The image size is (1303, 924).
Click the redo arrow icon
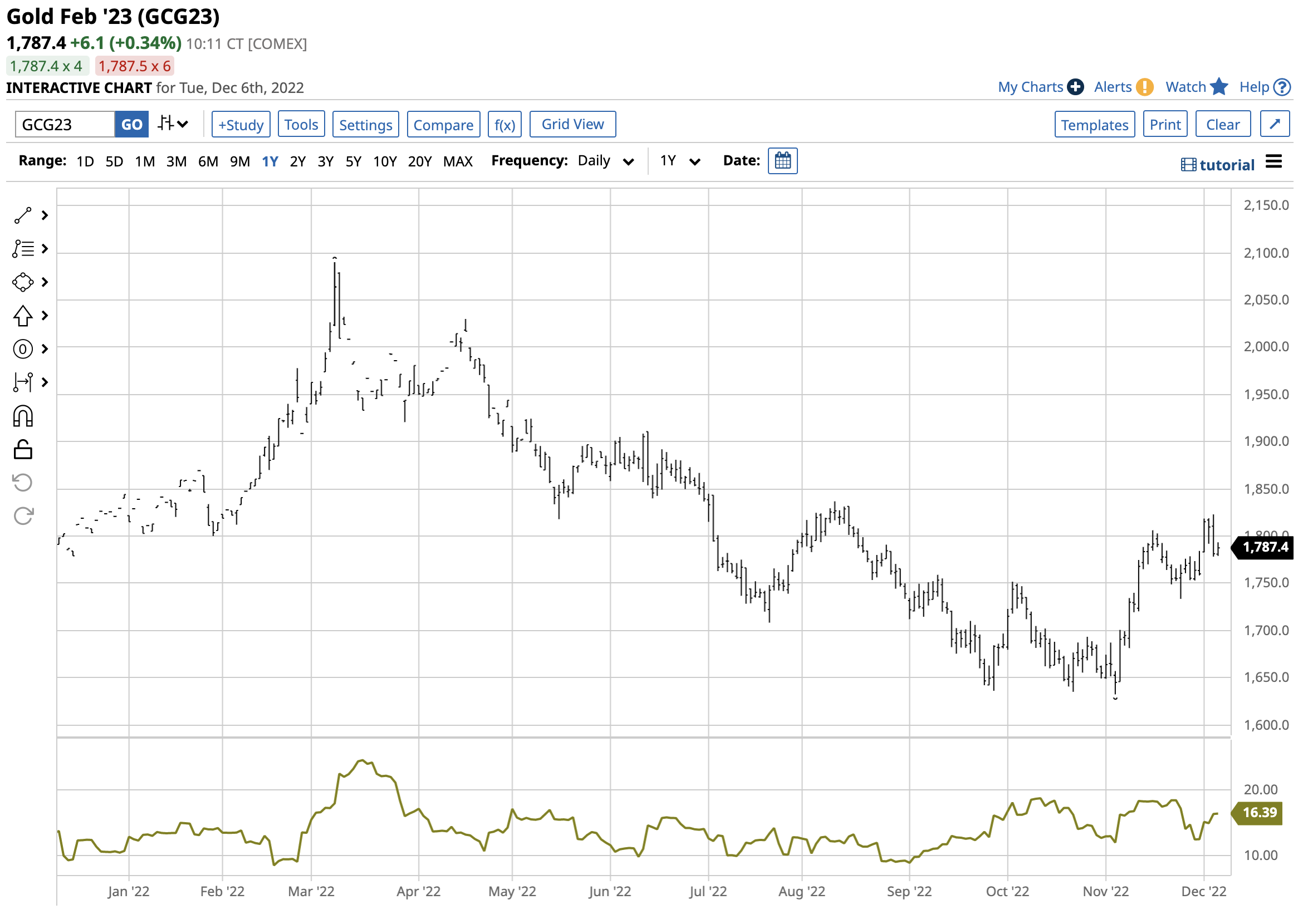23,517
